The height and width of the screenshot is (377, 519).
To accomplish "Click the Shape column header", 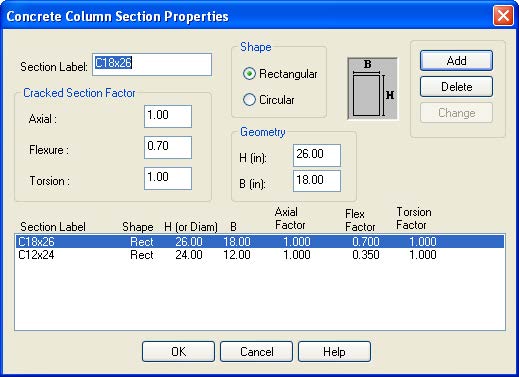I will click(138, 227).
